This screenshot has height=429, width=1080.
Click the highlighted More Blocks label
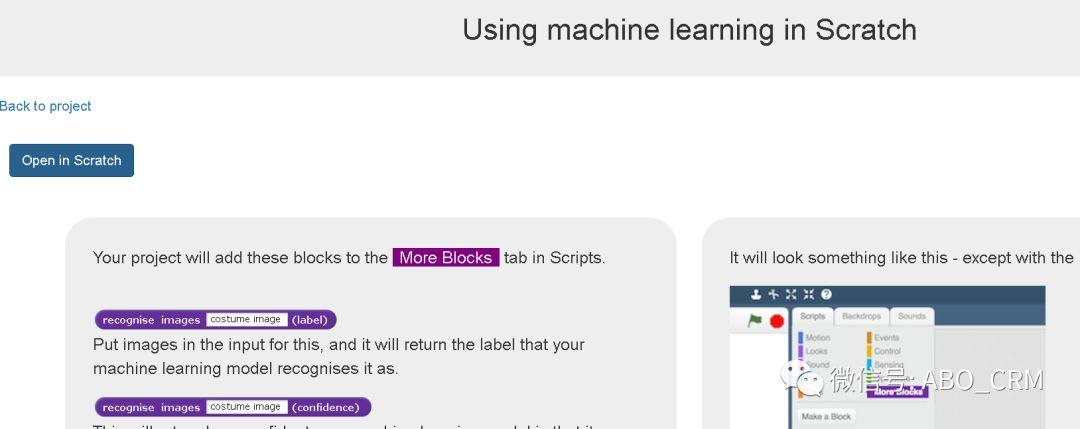pyautogui.click(x=446, y=258)
